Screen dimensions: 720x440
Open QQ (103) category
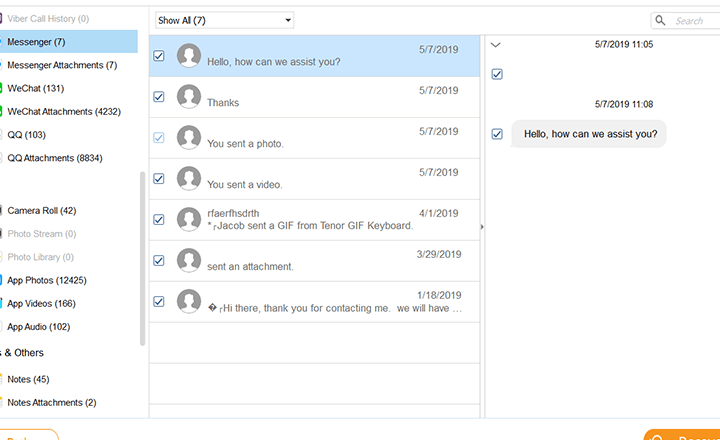tap(26, 135)
